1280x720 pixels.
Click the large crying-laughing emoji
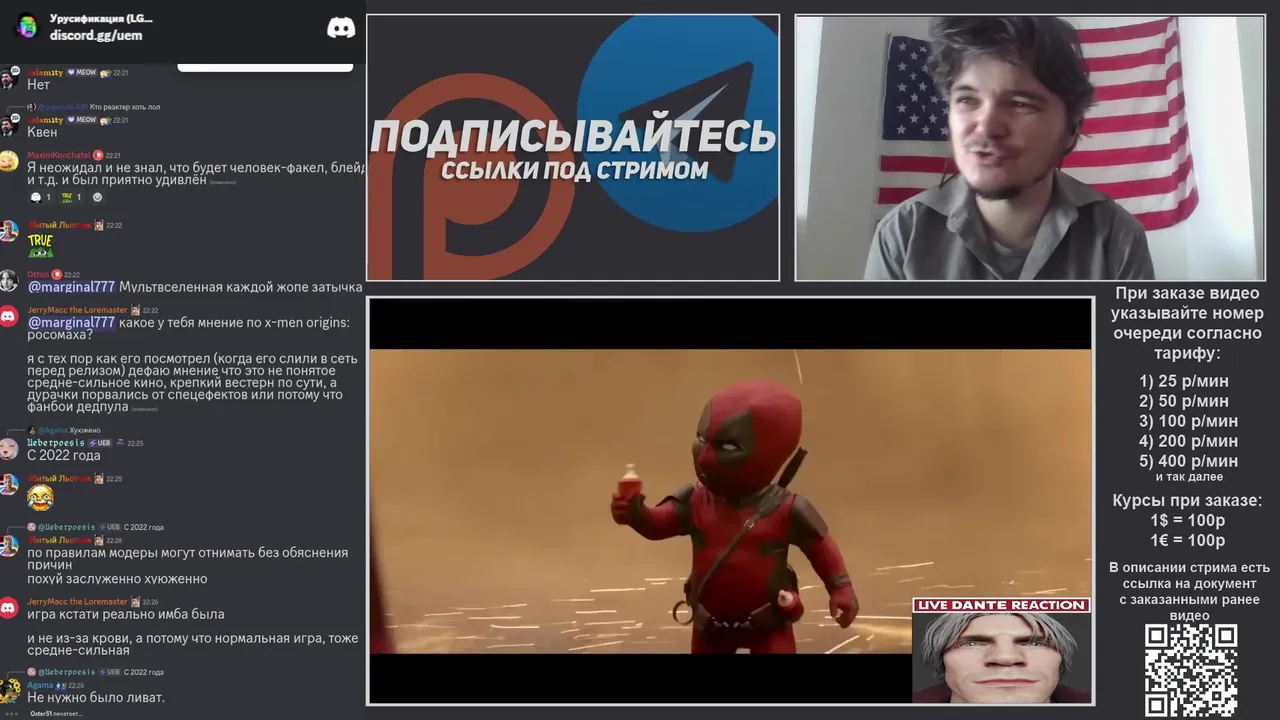pyautogui.click(x=40, y=497)
